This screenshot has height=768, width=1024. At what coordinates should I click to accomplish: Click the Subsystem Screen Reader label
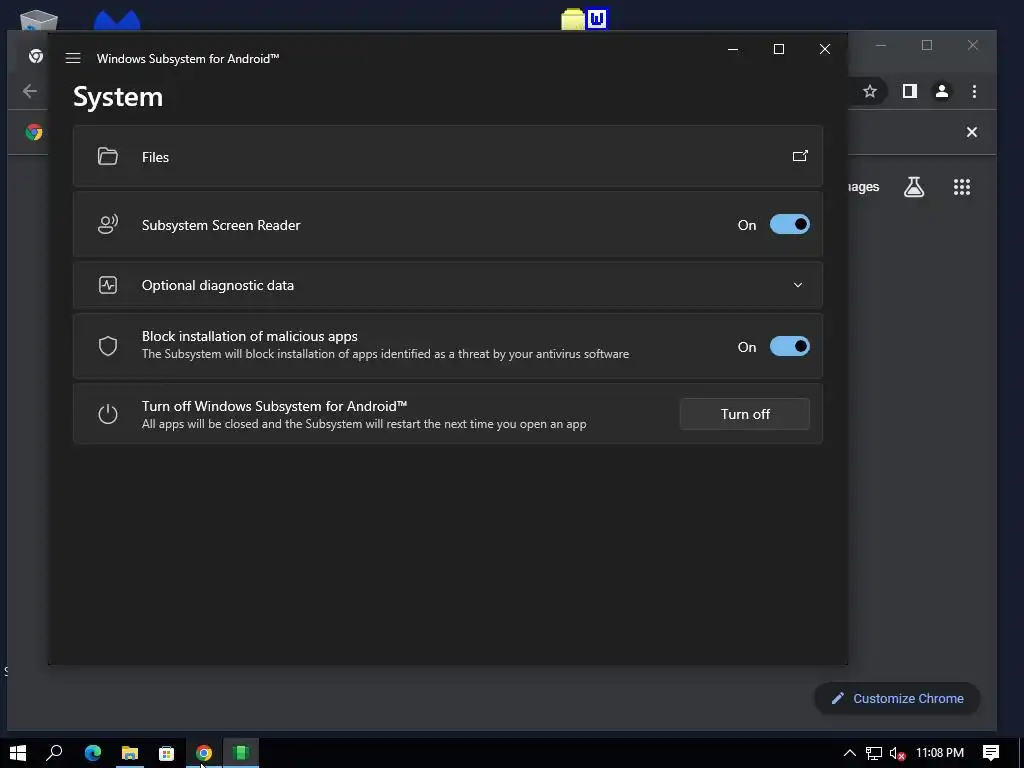pyautogui.click(x=221, y=225)
